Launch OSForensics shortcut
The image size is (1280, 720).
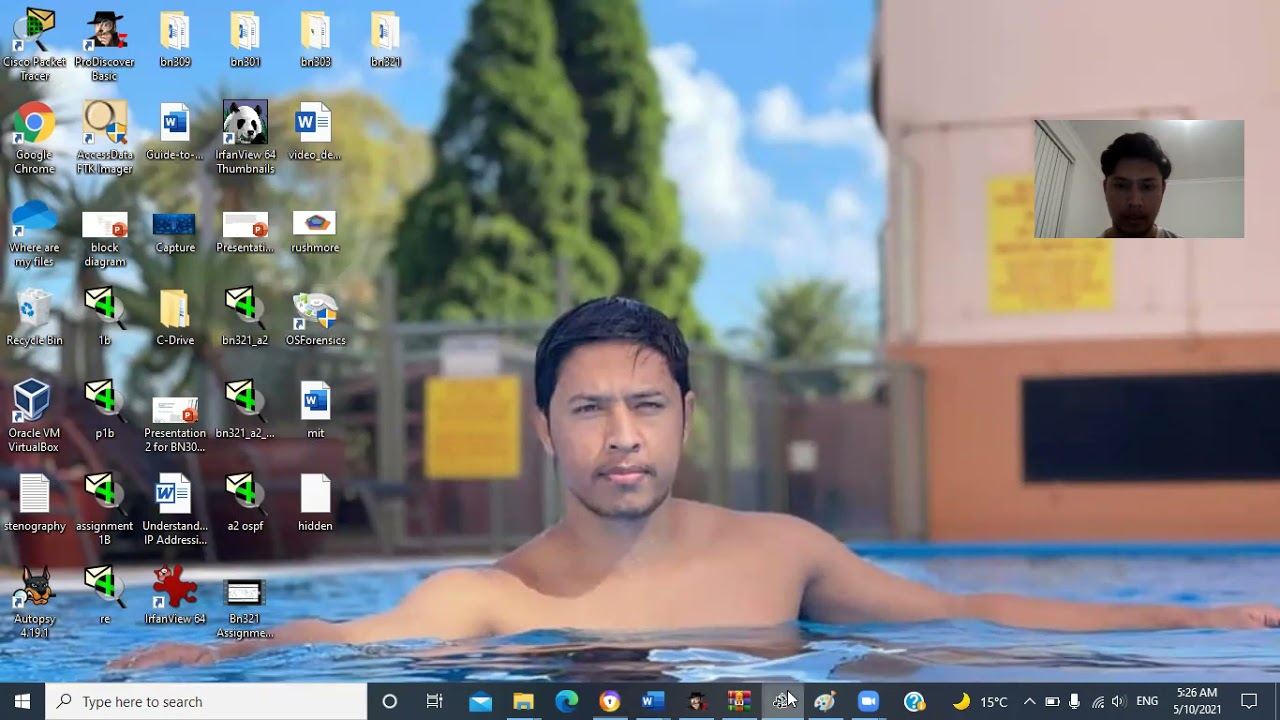tap(315, 317)
